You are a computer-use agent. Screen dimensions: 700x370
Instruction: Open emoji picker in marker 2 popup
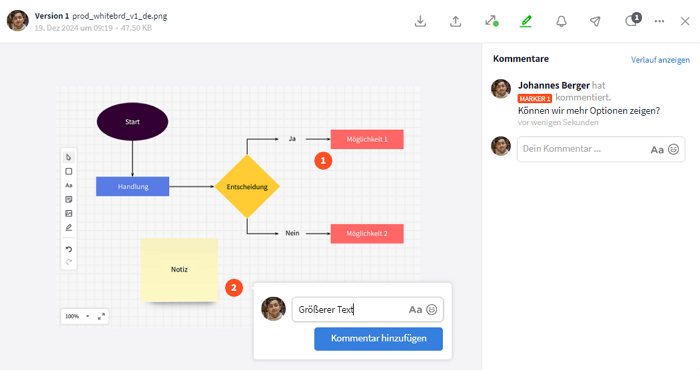click(x=431, y=309)
